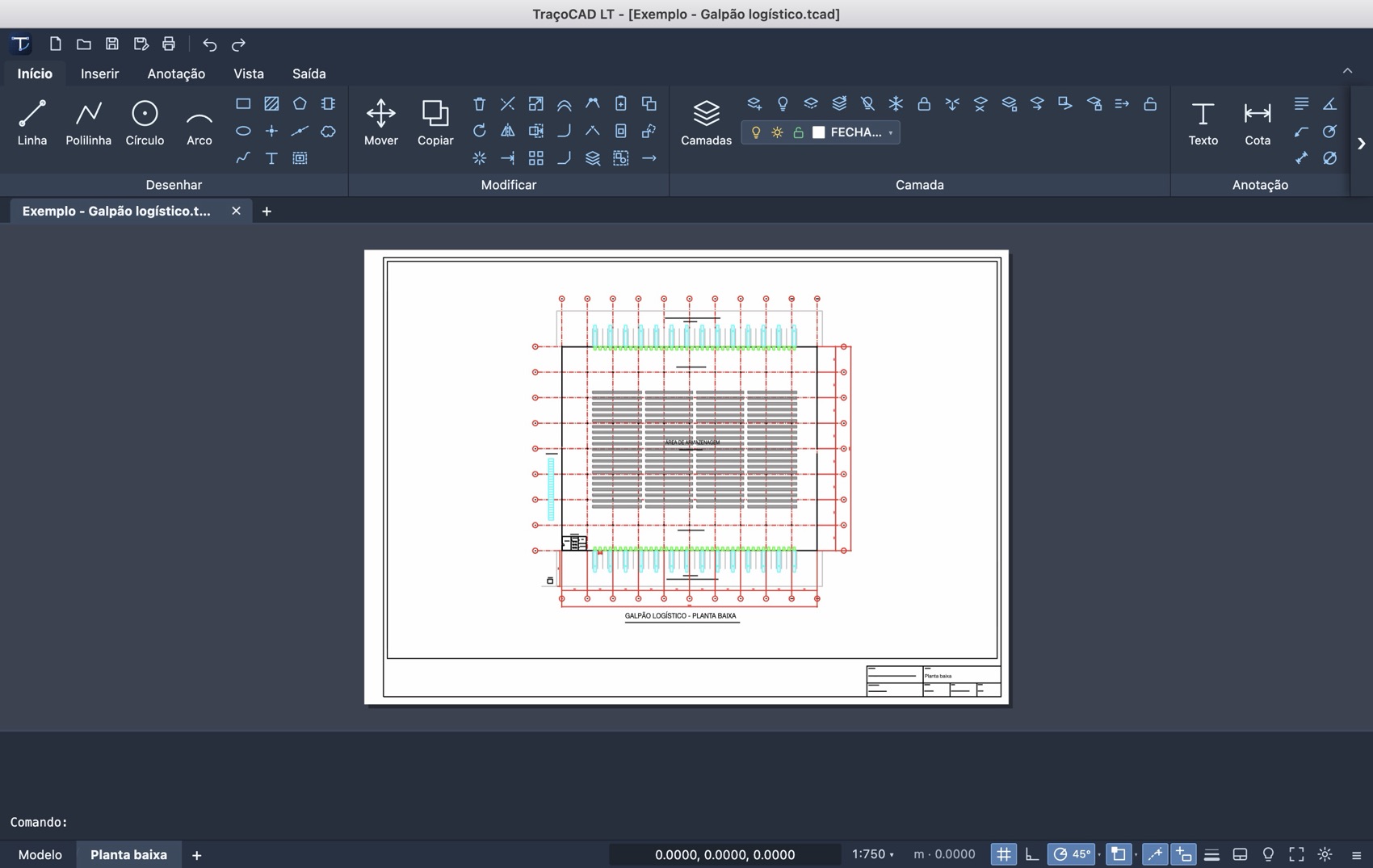Viewport: 1373px width, 868px height.
Task: Expand hidden ribbon panels with right chevron
Action: coord(1361,144)
